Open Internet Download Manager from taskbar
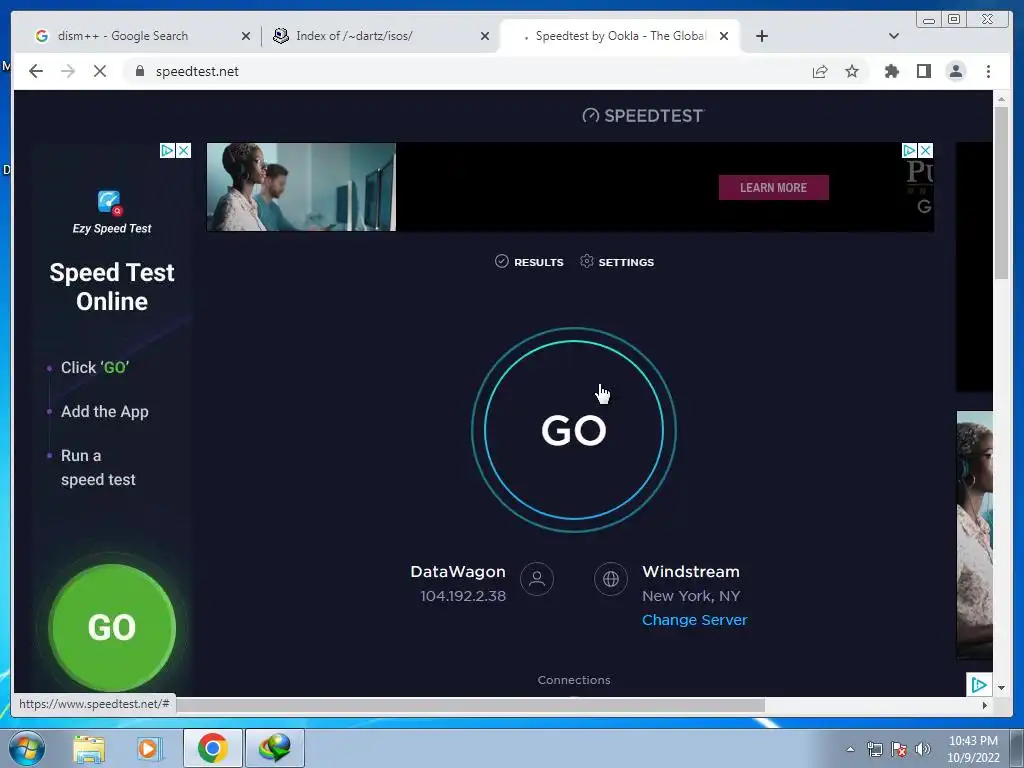 pos(275,748)
